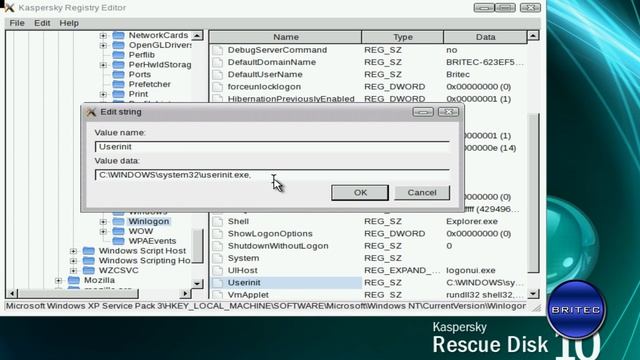Image resolution: width=640 pixels, height=360 pixels.
Task: Select the WOW folder icon
Action: tap(118, 231)
